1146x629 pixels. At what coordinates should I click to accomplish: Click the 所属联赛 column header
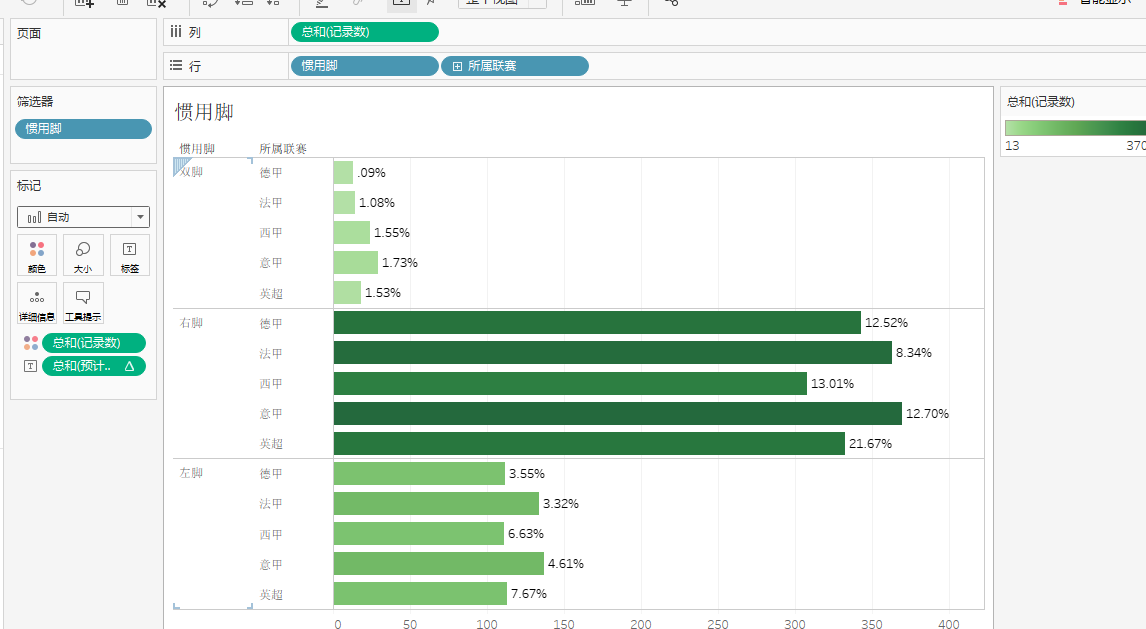click(x=283, y=149)
